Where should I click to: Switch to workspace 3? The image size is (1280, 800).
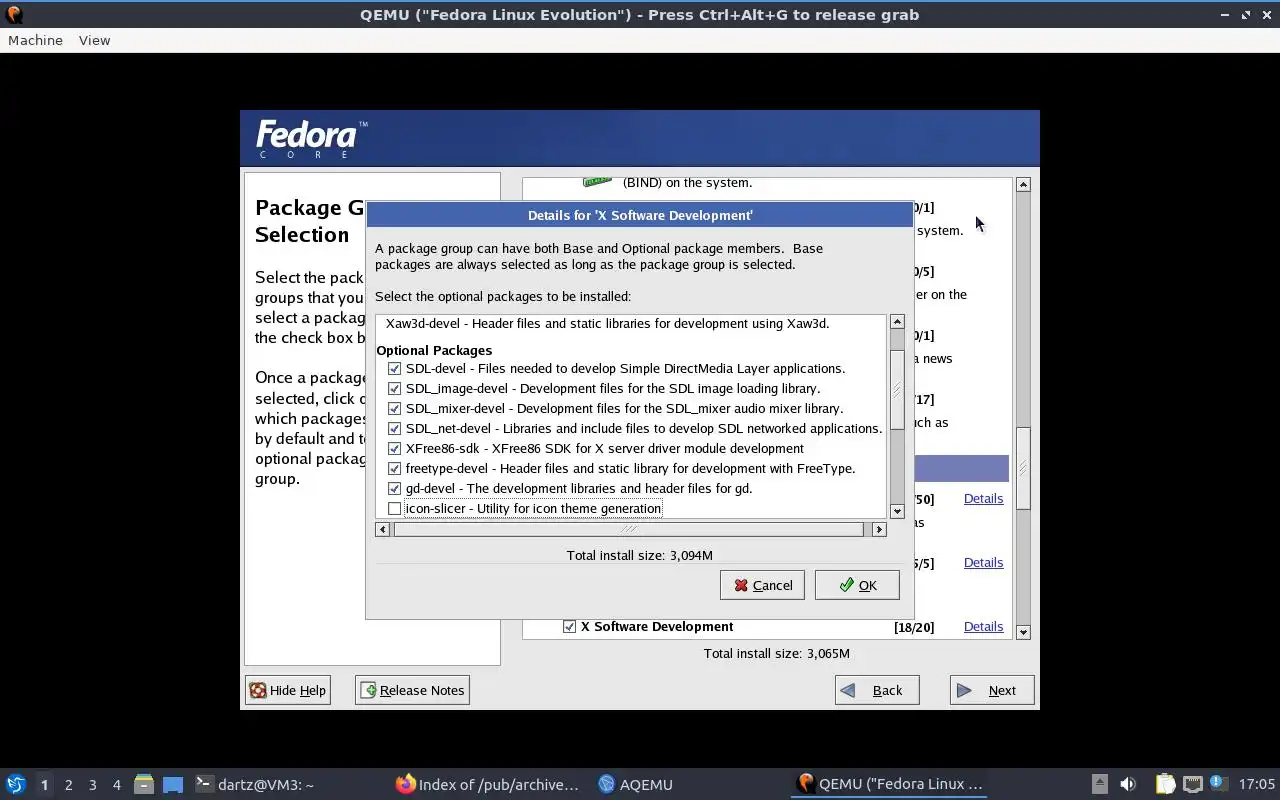click(x=93, y=784)
